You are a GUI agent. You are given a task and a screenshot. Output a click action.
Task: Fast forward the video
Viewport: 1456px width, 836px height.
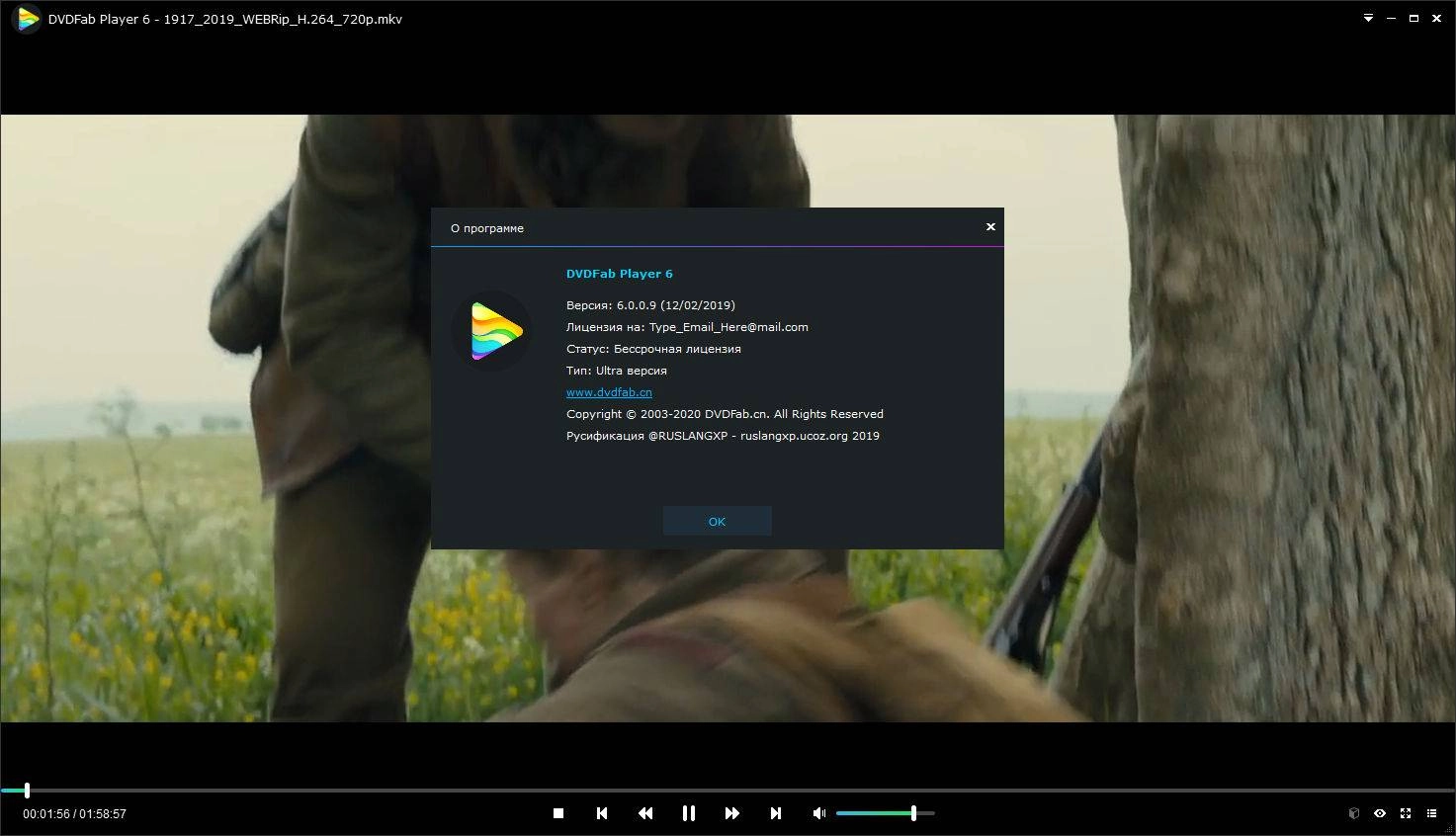coord(732,813)
